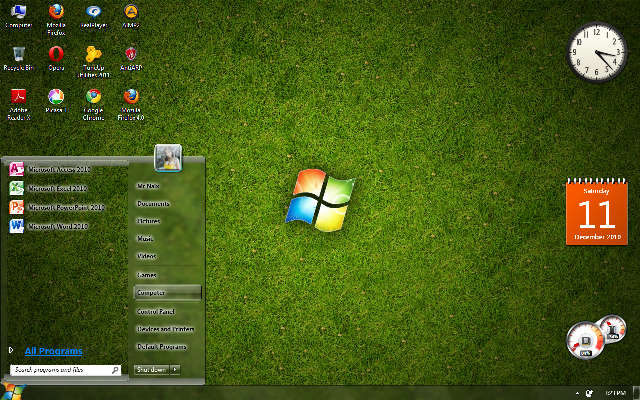640x400 pixels.
Task: Open the All Programs link
Action: pyautogui.click(x=53, y=351)
